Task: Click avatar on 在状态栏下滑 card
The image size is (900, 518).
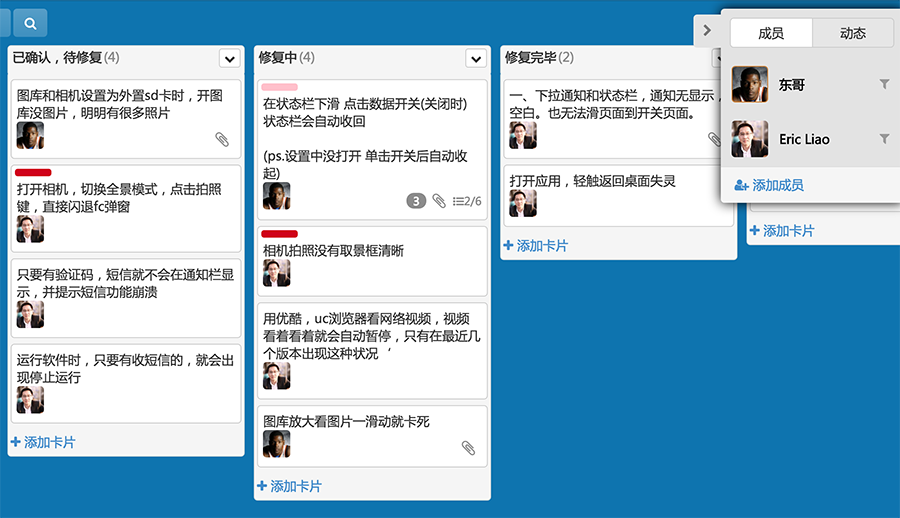Action: 277,196
